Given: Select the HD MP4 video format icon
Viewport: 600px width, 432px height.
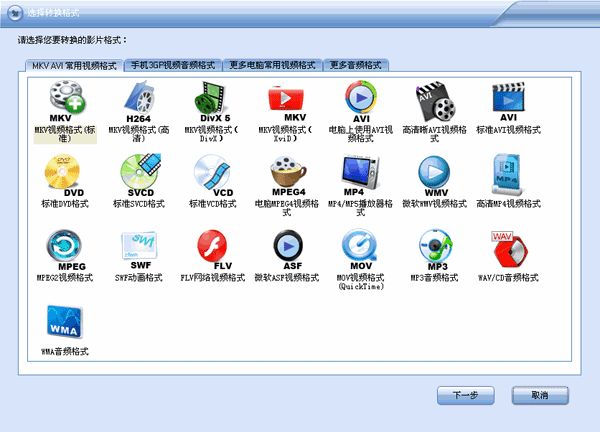Looking at the screenshot, I should [x=507, y=174].
